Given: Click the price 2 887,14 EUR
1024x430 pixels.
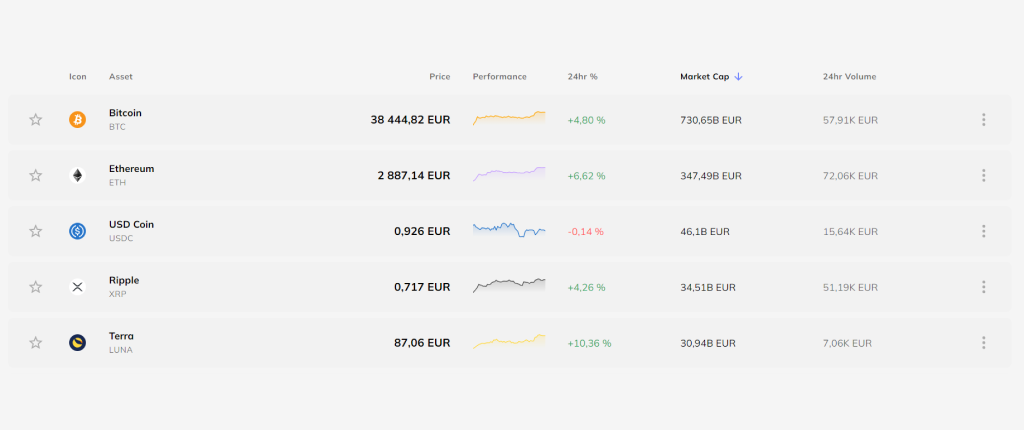Looking at the screenshot, I should coord(414,176).
